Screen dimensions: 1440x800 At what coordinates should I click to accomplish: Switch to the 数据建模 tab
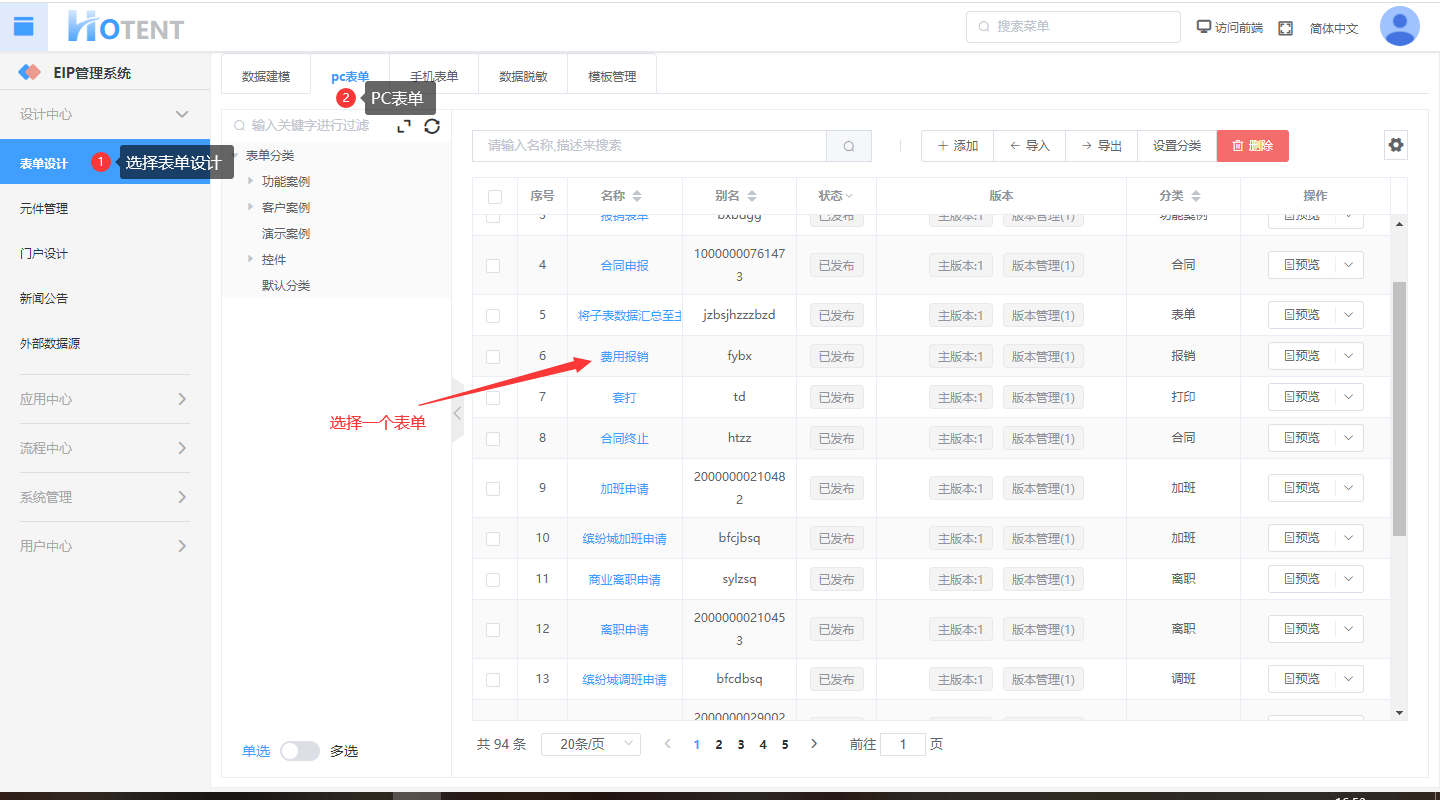click(266, 76)
